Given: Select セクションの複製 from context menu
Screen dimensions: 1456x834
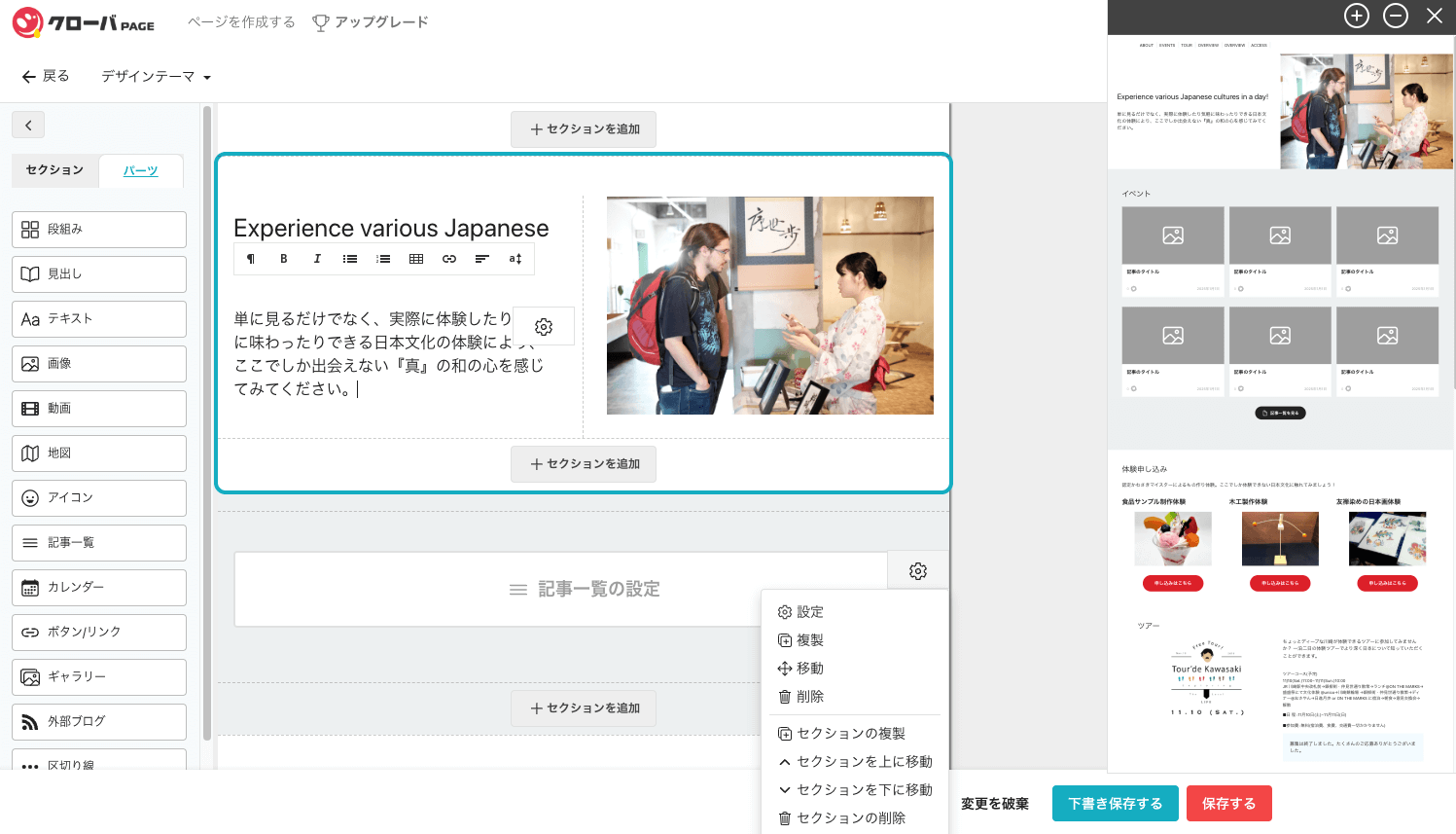Looking at the screenshot, I should pyautogui.click(x=850, y=734).
